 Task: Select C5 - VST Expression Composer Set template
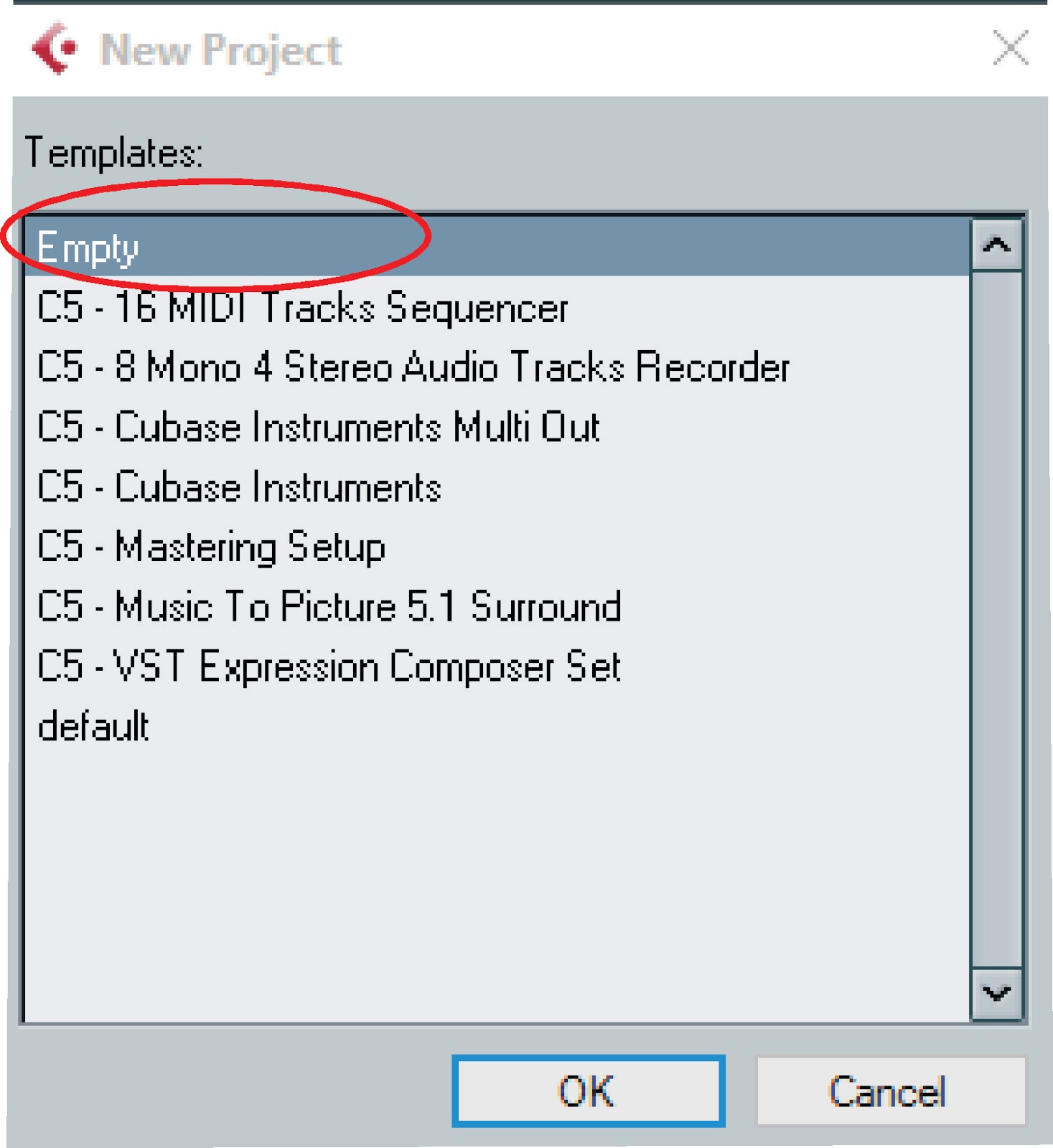[330, 667]
